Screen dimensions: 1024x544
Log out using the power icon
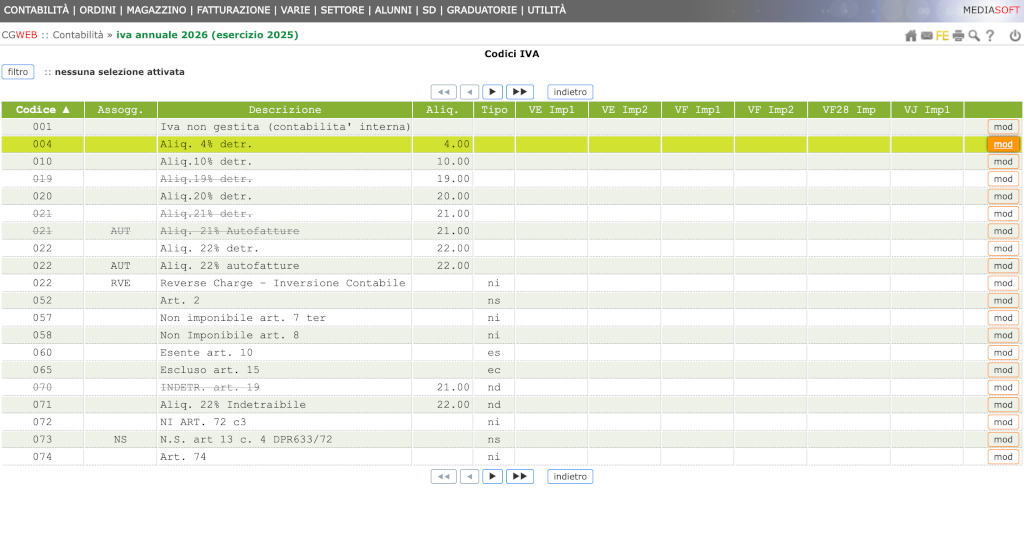point(1015,36)
